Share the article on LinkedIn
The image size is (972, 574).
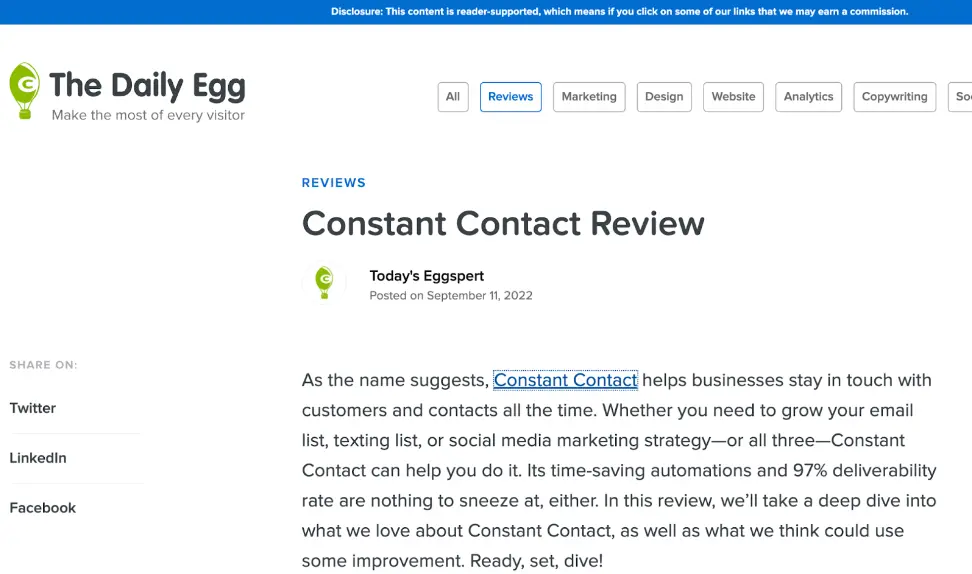38,458
